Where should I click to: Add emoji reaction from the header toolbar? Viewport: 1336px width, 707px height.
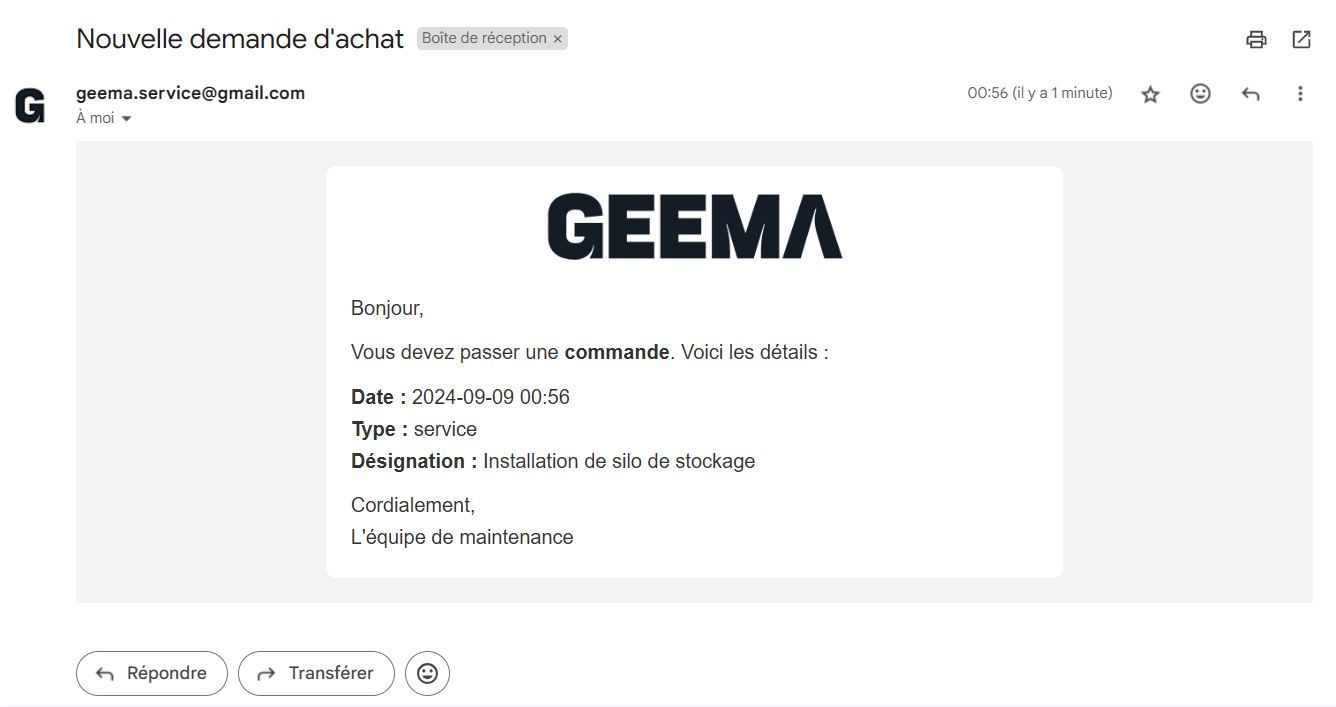click(1200, 93)
